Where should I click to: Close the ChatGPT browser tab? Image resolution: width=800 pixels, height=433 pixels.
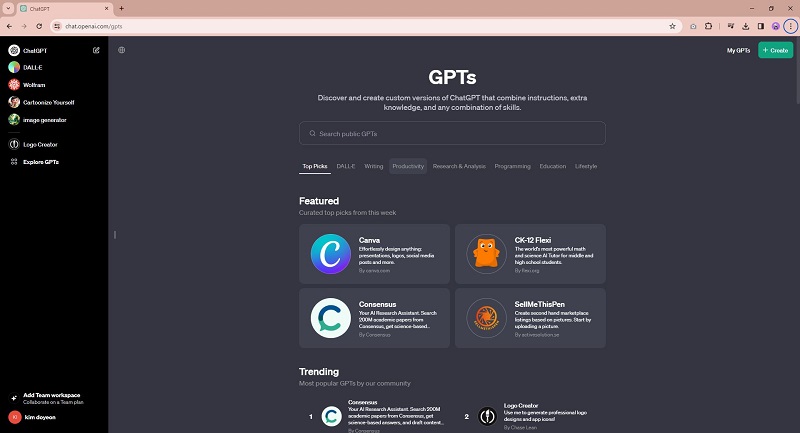click(107, 8)
